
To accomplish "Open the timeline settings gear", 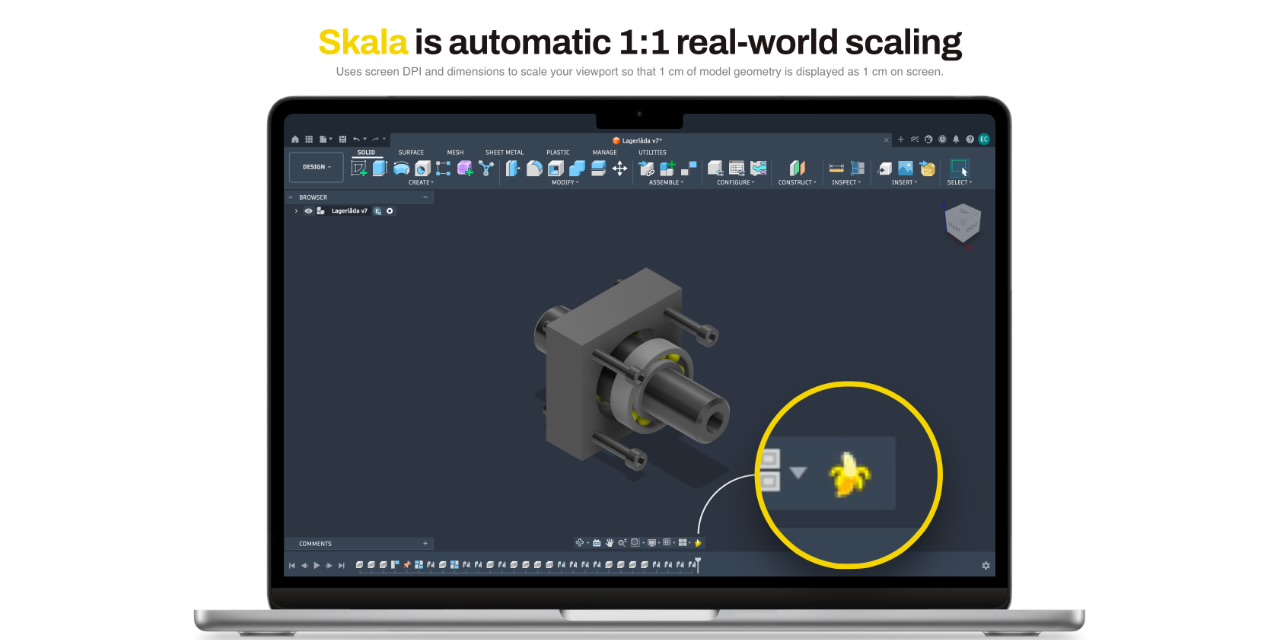I will pos(985,565).
